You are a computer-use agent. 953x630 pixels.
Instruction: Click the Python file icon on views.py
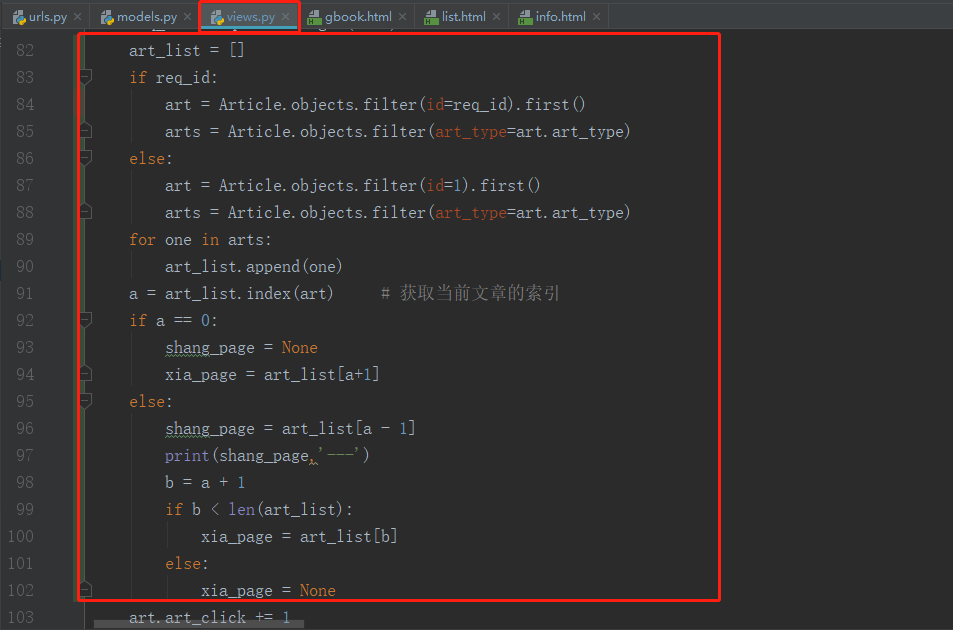(x=217, y=18)
